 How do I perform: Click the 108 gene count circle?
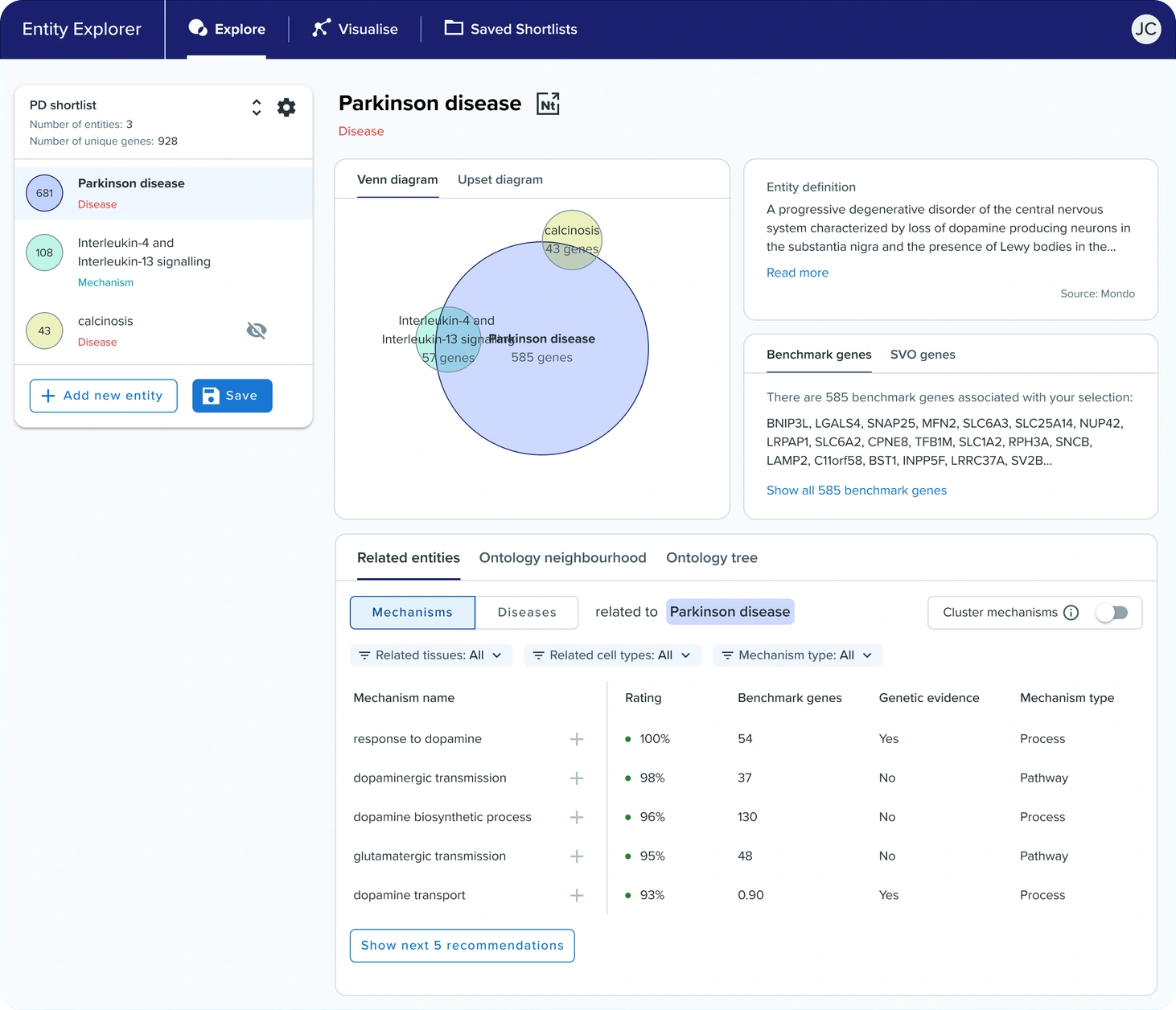(x=44, y=252)
